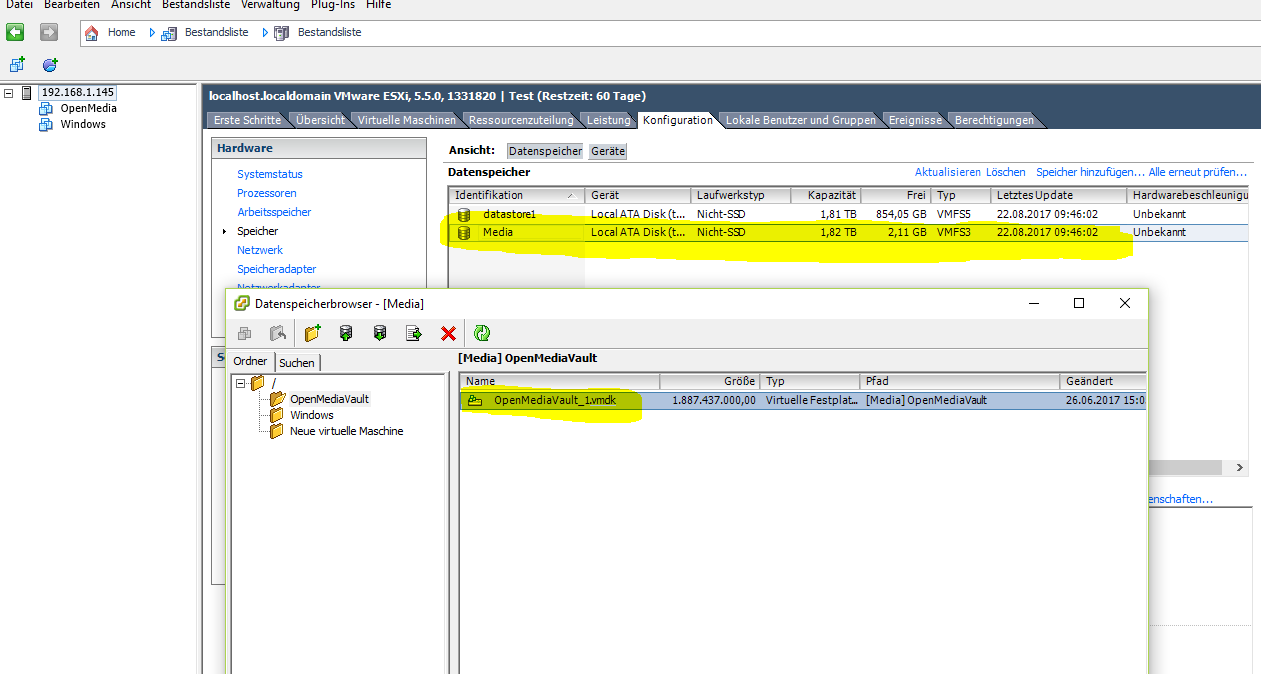Click the VM icon next to Windows
Viewport: 1261px width, 674px height.
click(x=46, y=125)
